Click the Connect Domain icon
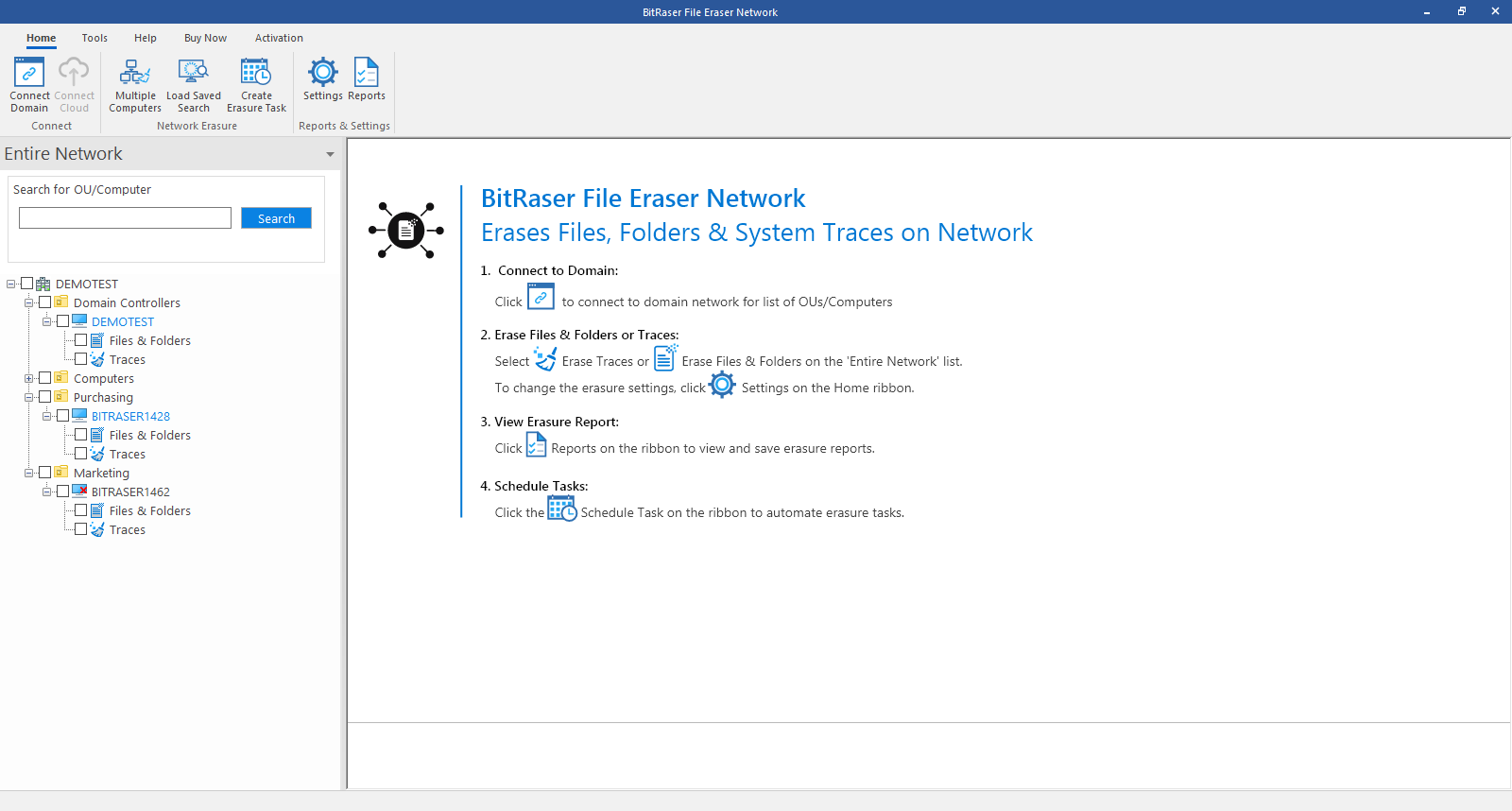The image size is (1512, 811). 29,72
